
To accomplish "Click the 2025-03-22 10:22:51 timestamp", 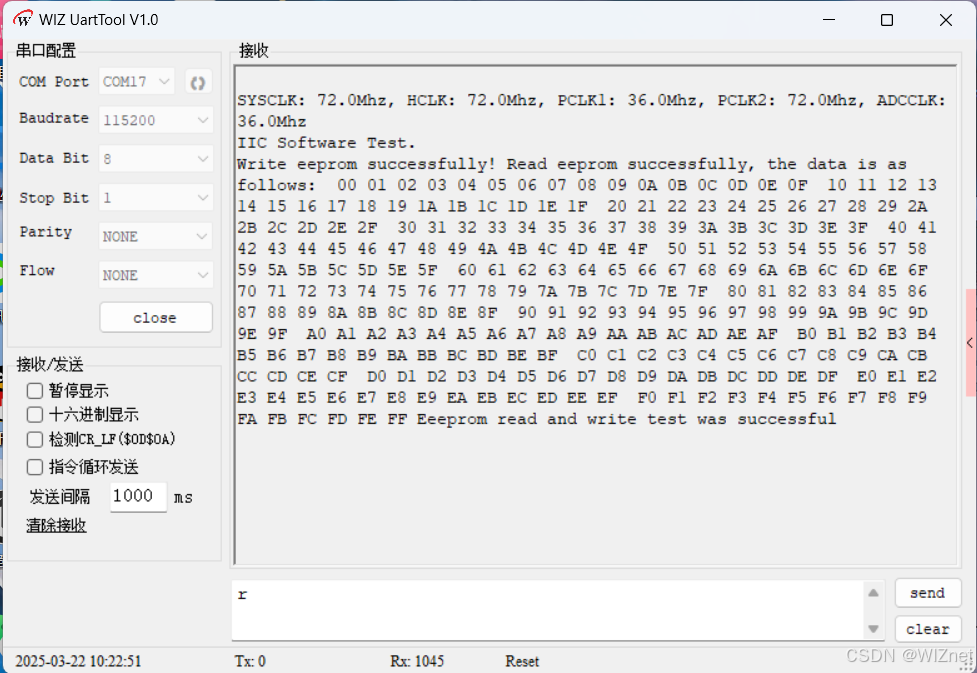I will point(79,661).
